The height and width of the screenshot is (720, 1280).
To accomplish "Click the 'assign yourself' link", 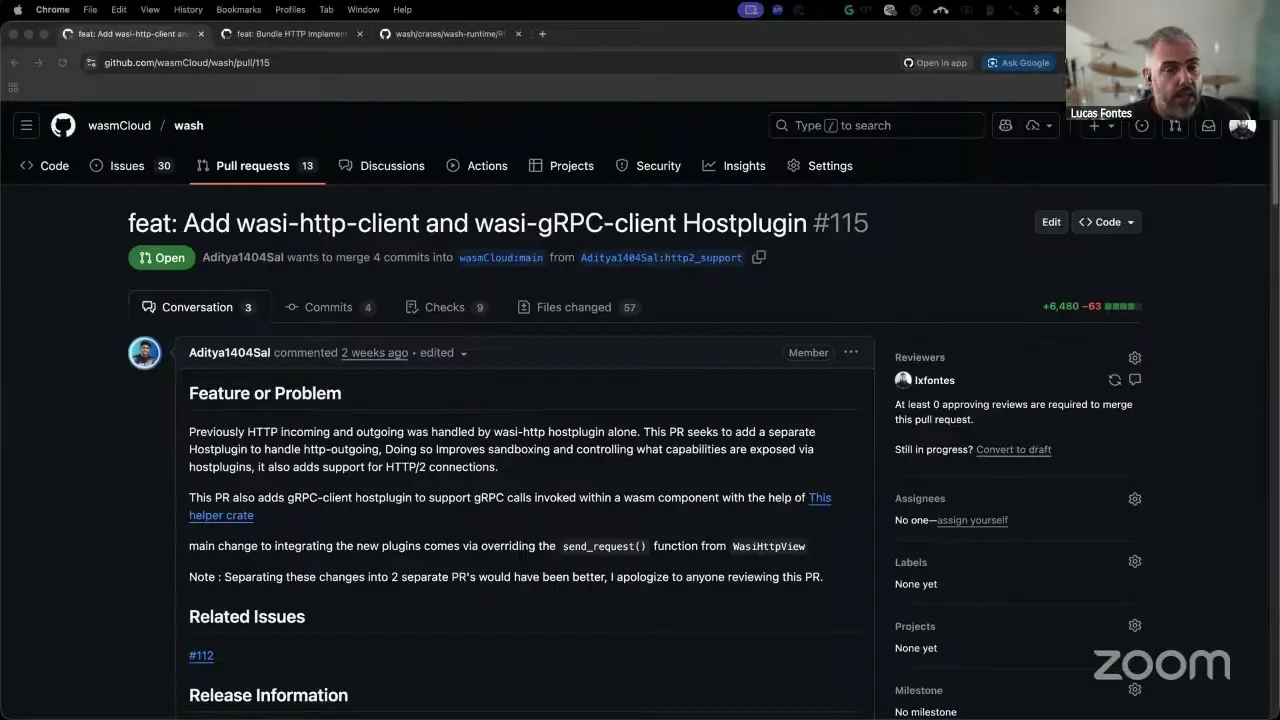I will point(972,520).
